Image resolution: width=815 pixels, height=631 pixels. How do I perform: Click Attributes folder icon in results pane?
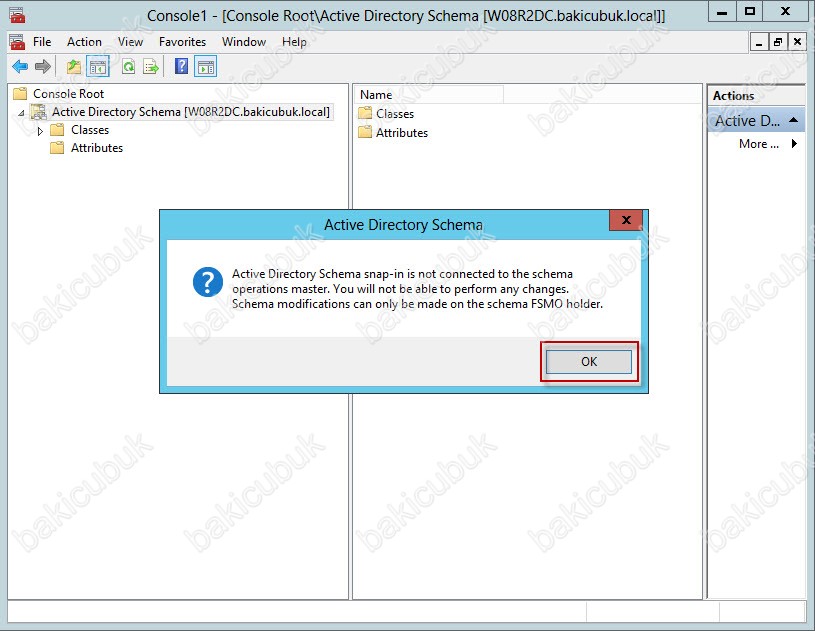pyautogui.click(x=365, y=132)
